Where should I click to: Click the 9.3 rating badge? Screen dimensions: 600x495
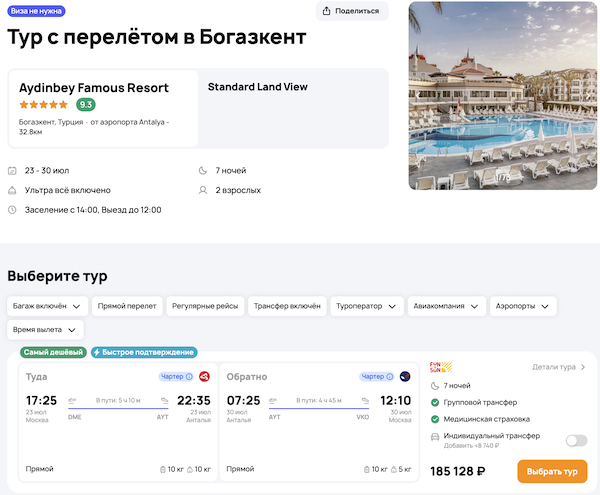tap(86, 104)
